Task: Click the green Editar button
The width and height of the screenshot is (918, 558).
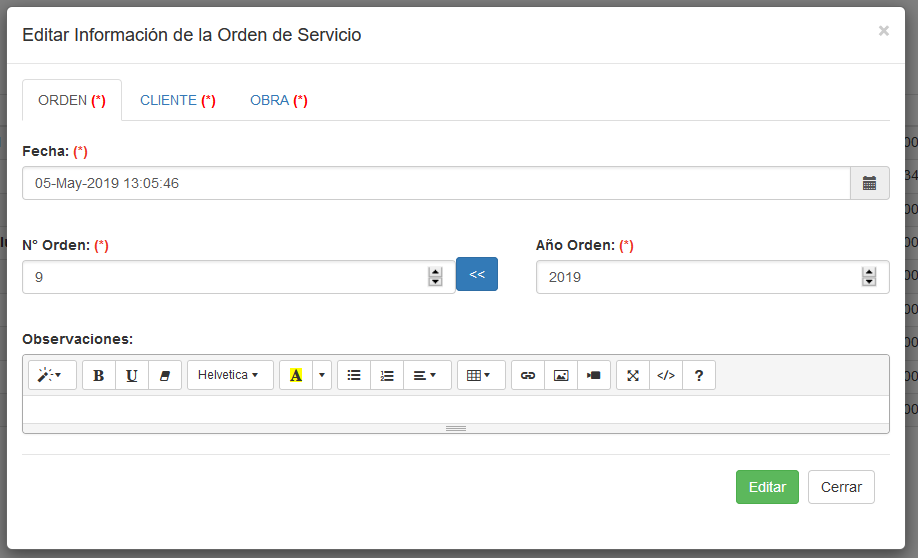Action: (767, 487)
